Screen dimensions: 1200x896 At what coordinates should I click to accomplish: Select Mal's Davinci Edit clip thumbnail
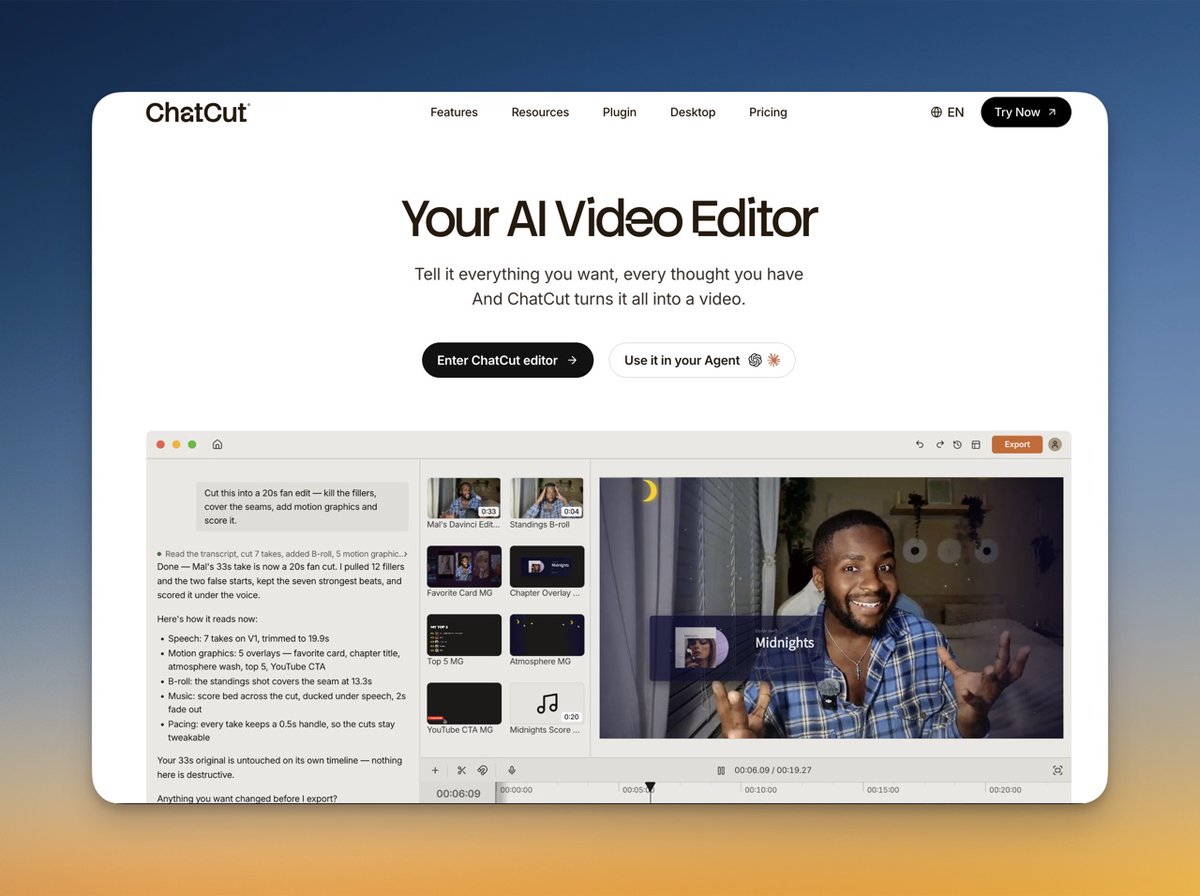[464, 498]
